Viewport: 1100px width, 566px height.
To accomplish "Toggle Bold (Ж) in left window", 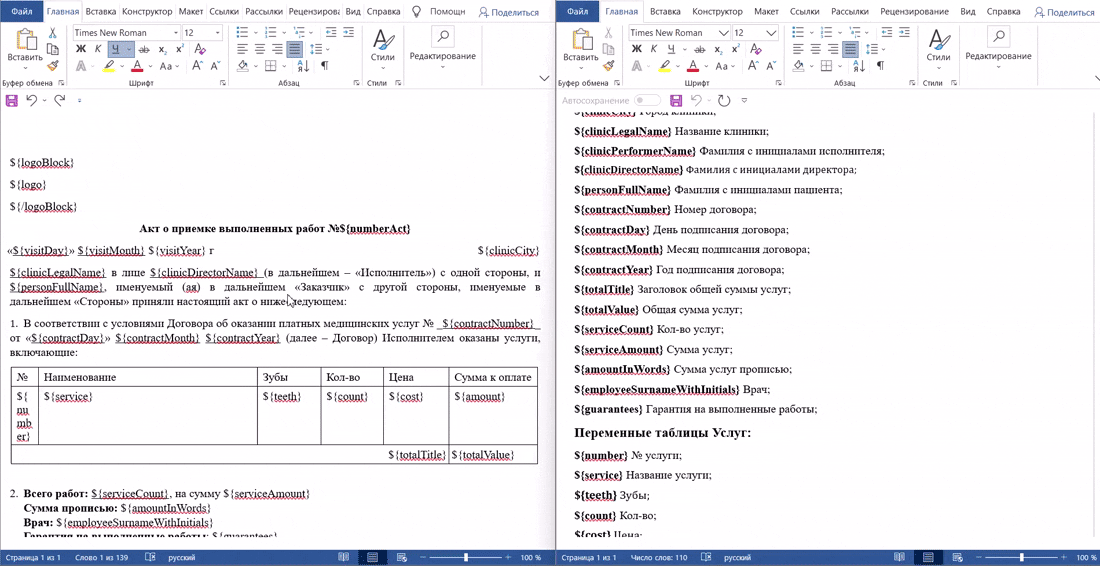I will pos(80,49).
